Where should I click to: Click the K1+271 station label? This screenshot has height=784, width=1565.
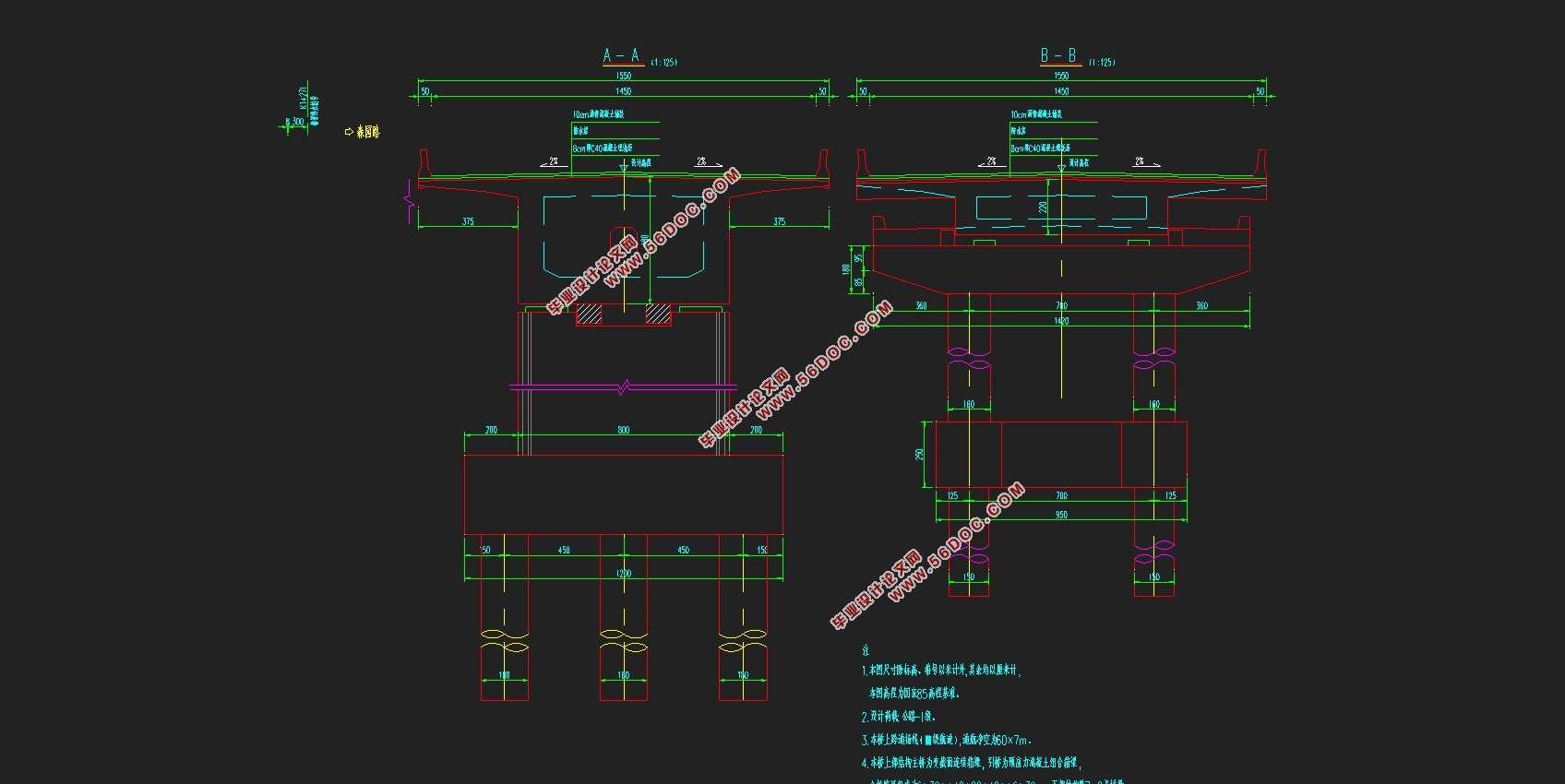[x=303, y=100]
